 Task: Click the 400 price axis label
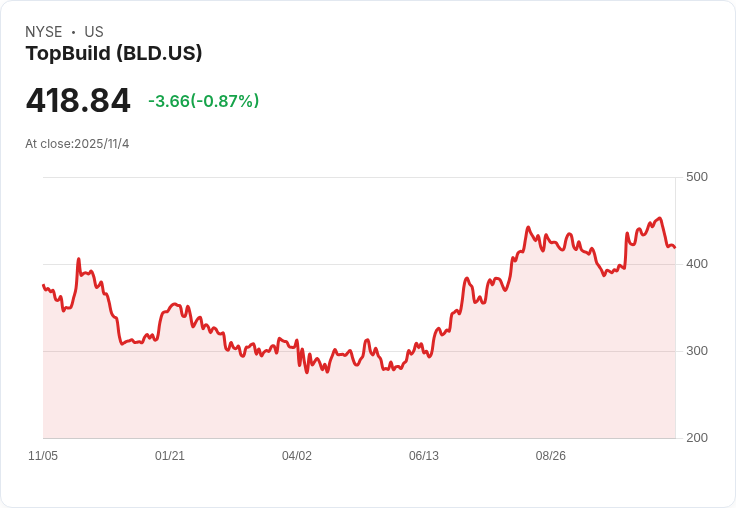[x=697, y=264]
